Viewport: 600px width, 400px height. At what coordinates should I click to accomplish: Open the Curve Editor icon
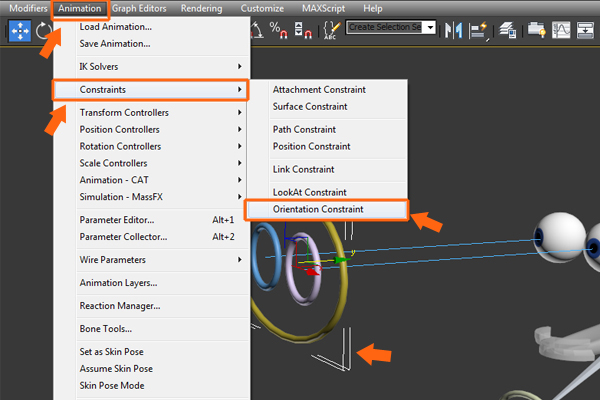[561, 30]
